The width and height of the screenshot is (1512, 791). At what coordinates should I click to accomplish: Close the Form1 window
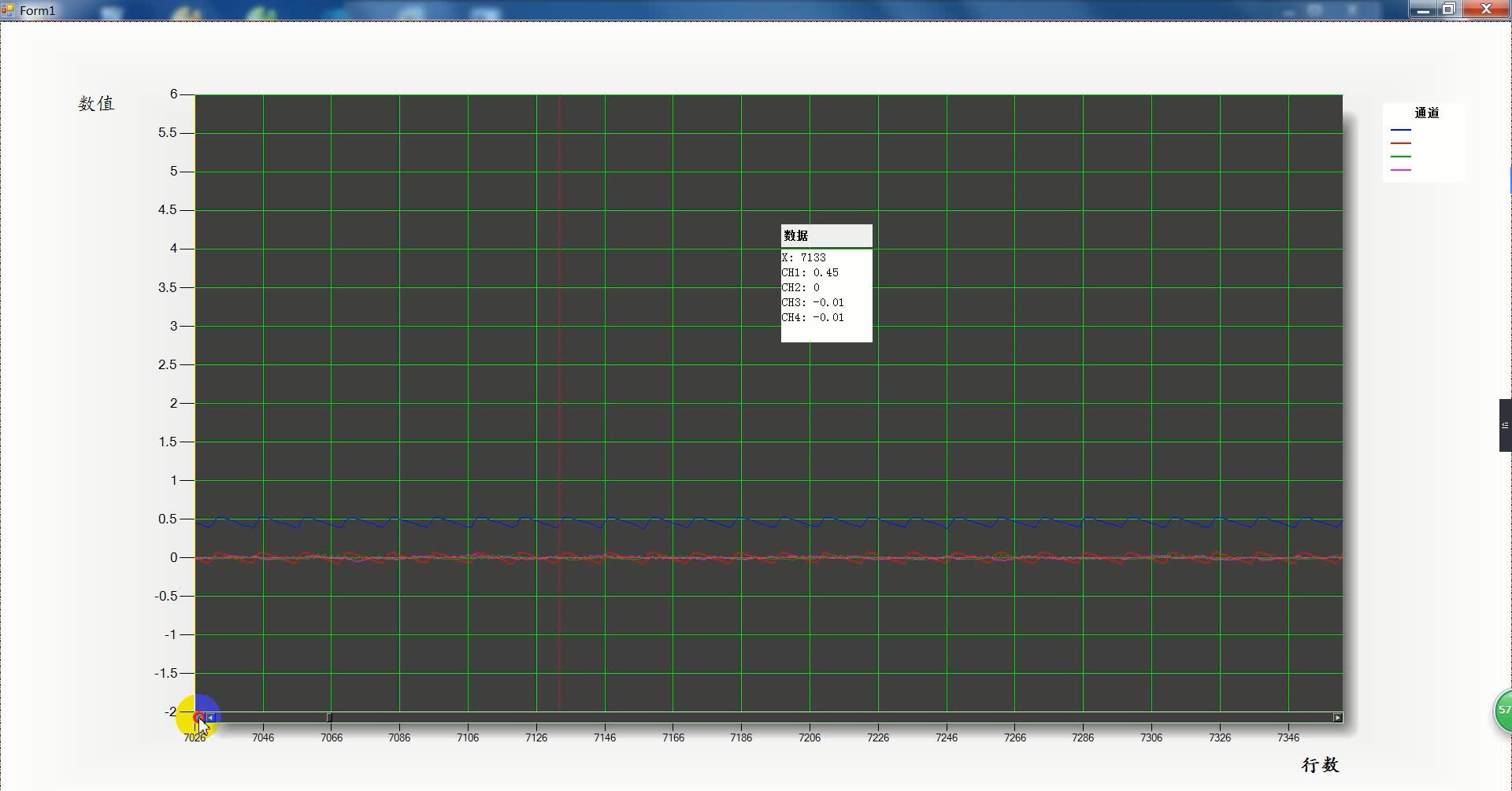click(x=1487, y=9)
